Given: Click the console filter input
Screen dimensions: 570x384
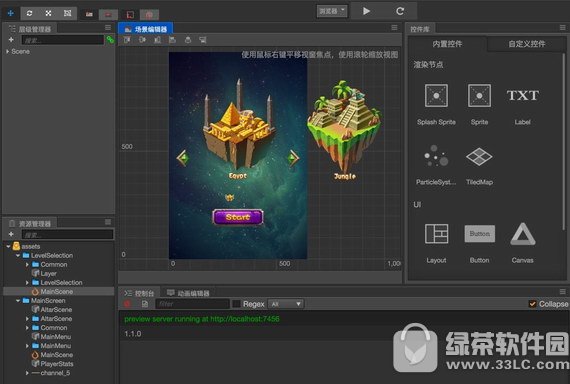Looking at the screenshot, I should (x=193, y=304).
